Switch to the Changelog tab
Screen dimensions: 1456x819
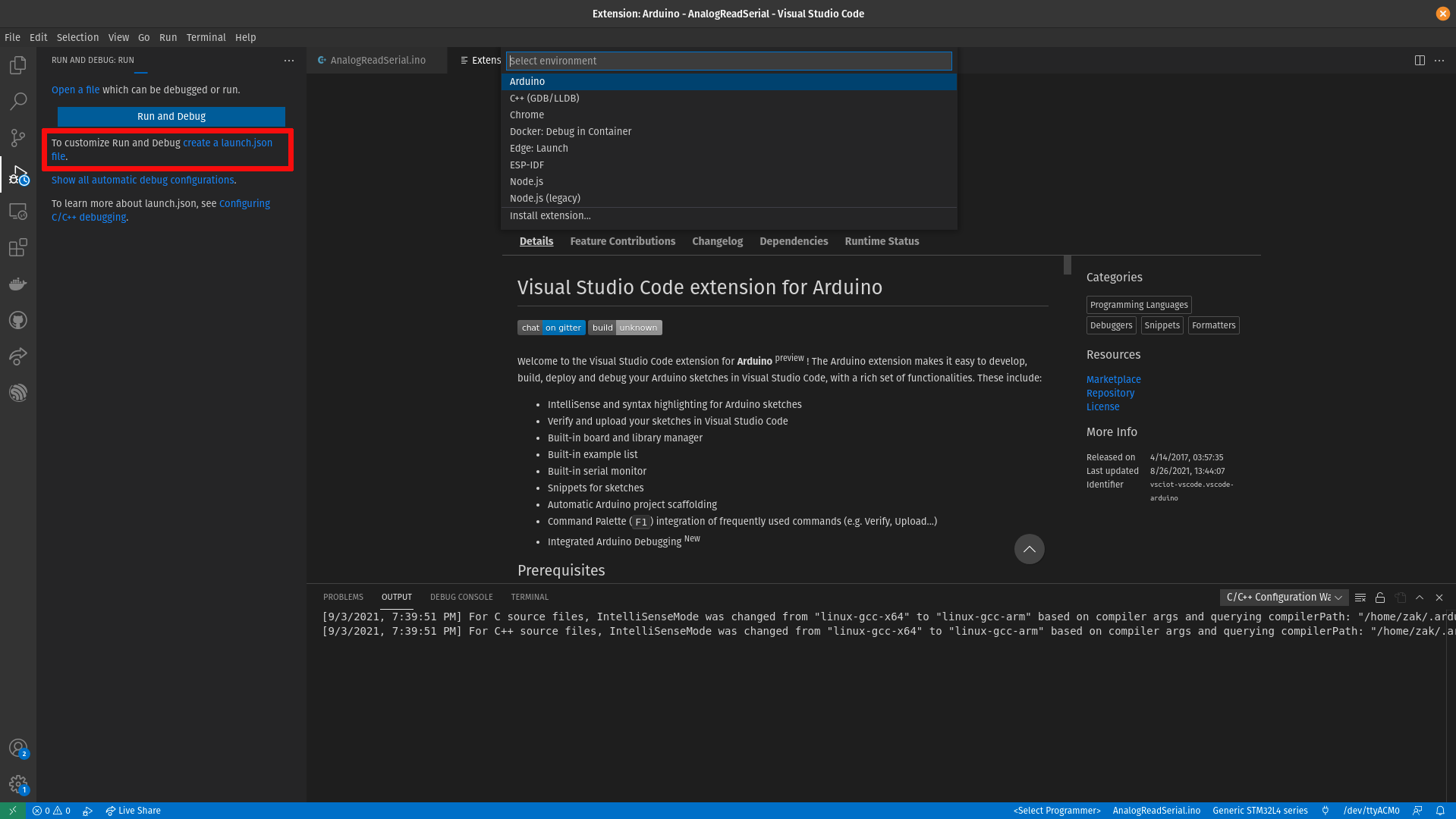coord(716,241)
